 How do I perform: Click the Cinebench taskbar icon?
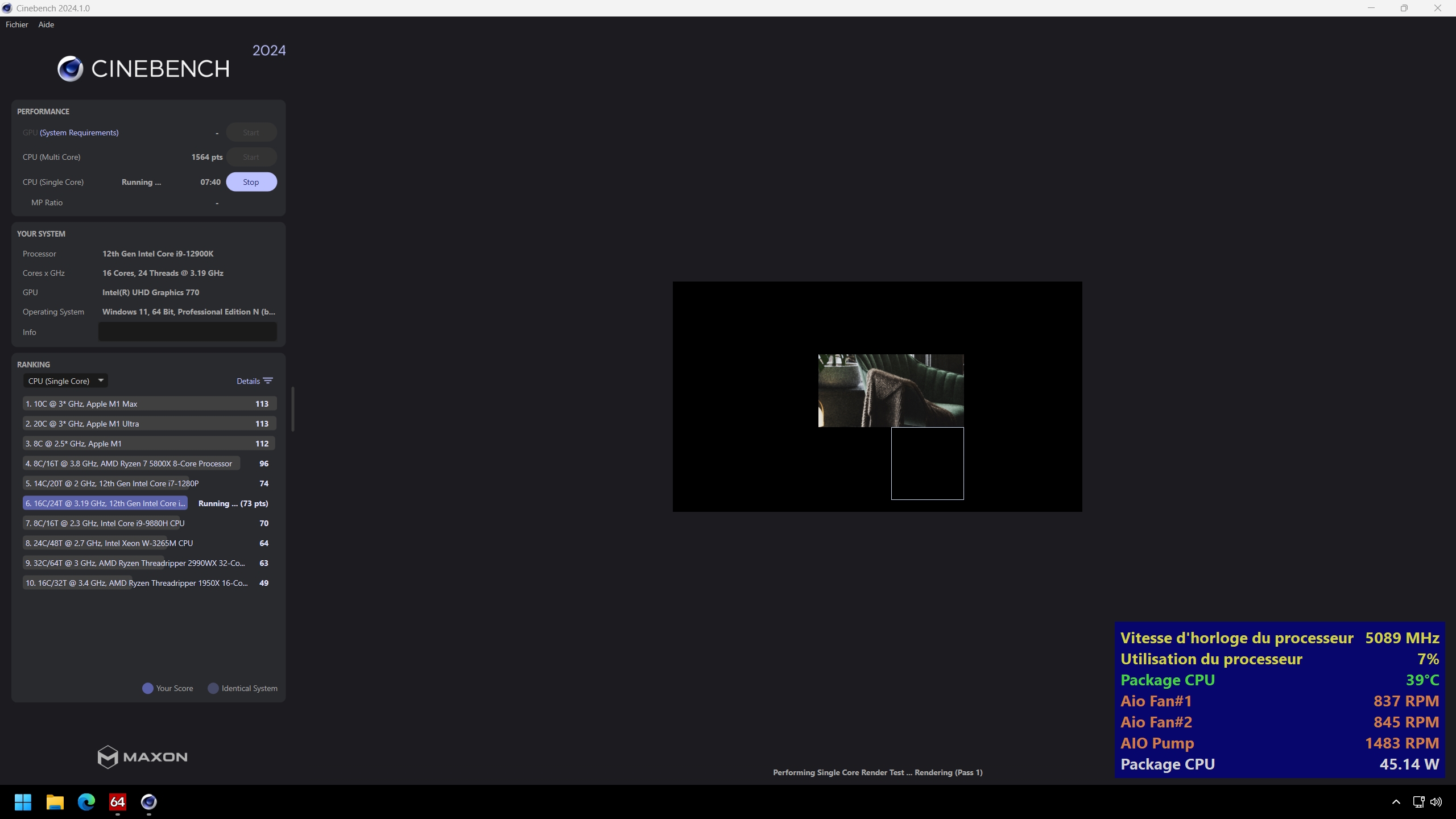point(149,802)
